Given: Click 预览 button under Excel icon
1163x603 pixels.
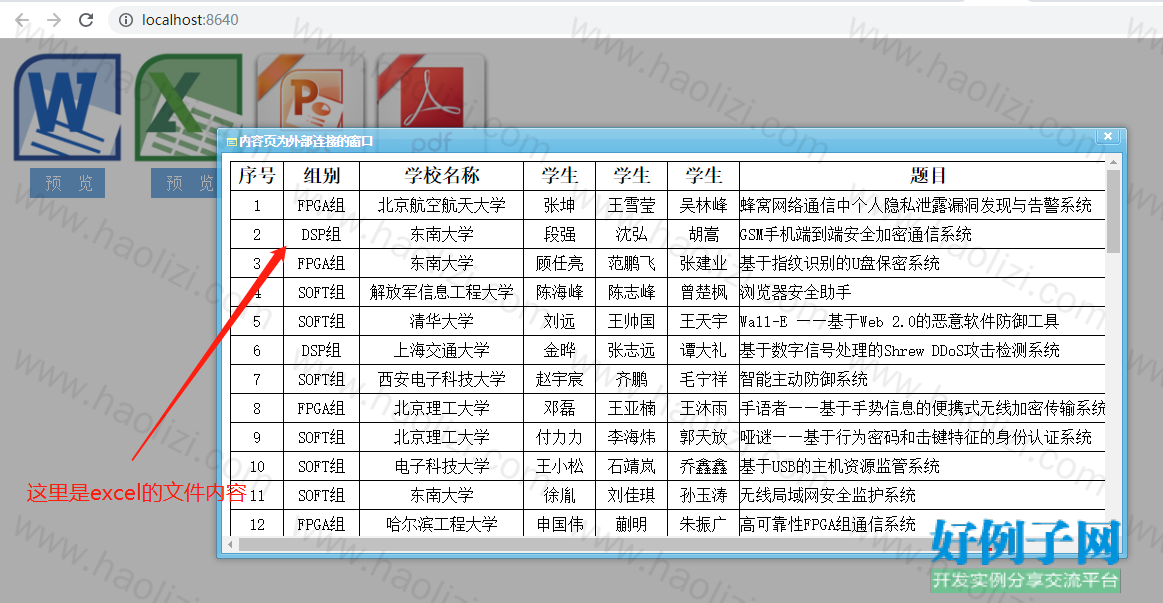Looking at the screenshot, I should (x=185, y=182).
